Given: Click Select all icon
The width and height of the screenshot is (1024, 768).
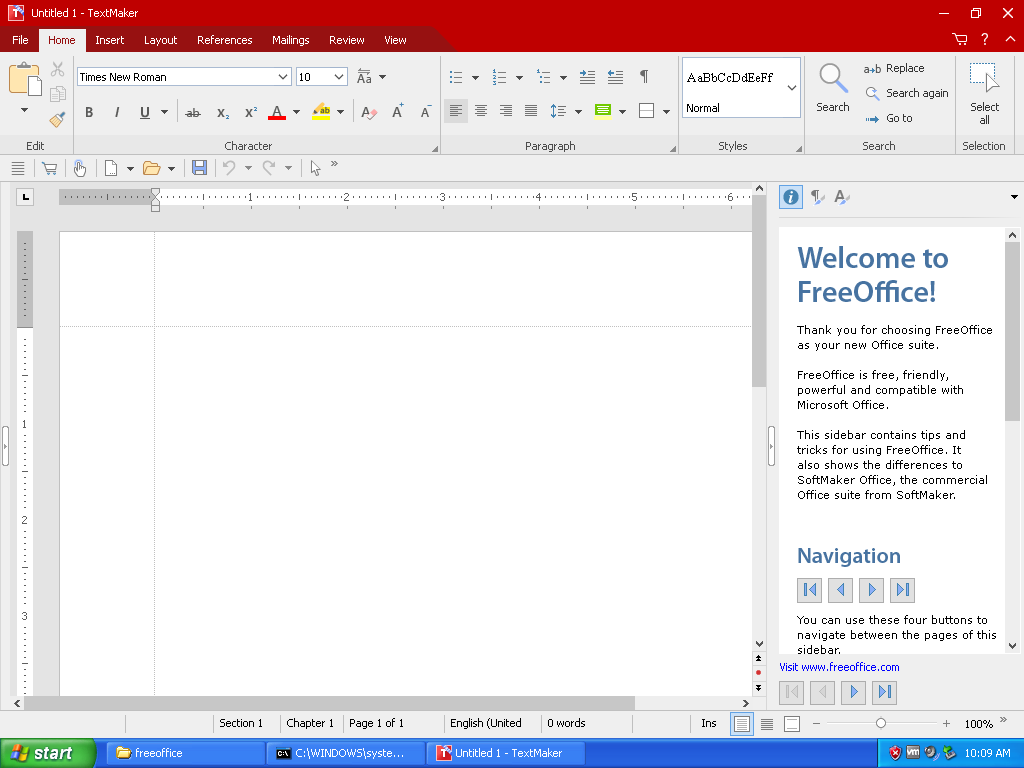Looking at the screenshot, I should click(x=984, y=93).
